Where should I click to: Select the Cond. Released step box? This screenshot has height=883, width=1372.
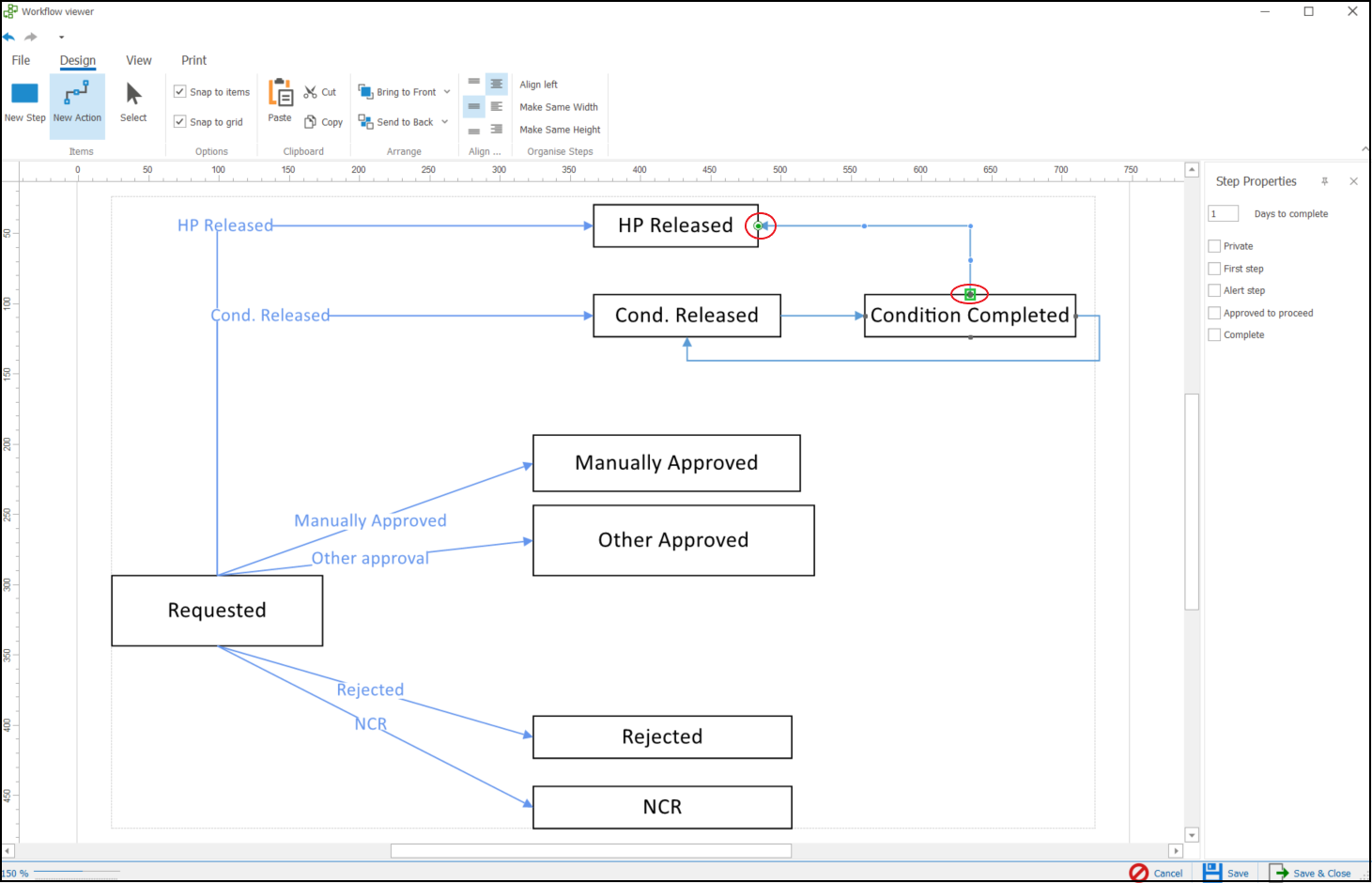coord(686,316)
